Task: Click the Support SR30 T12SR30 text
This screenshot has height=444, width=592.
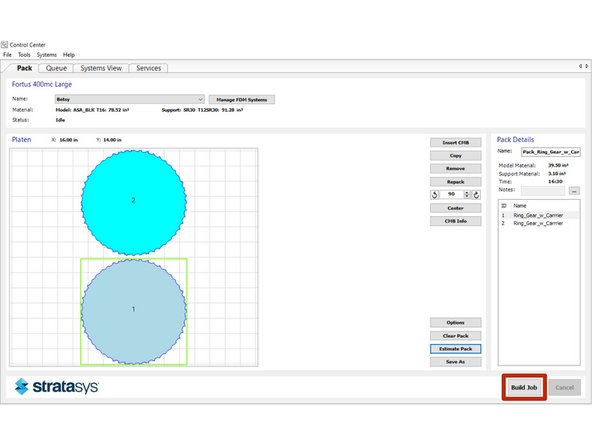Action: click(x=202, y=110)
